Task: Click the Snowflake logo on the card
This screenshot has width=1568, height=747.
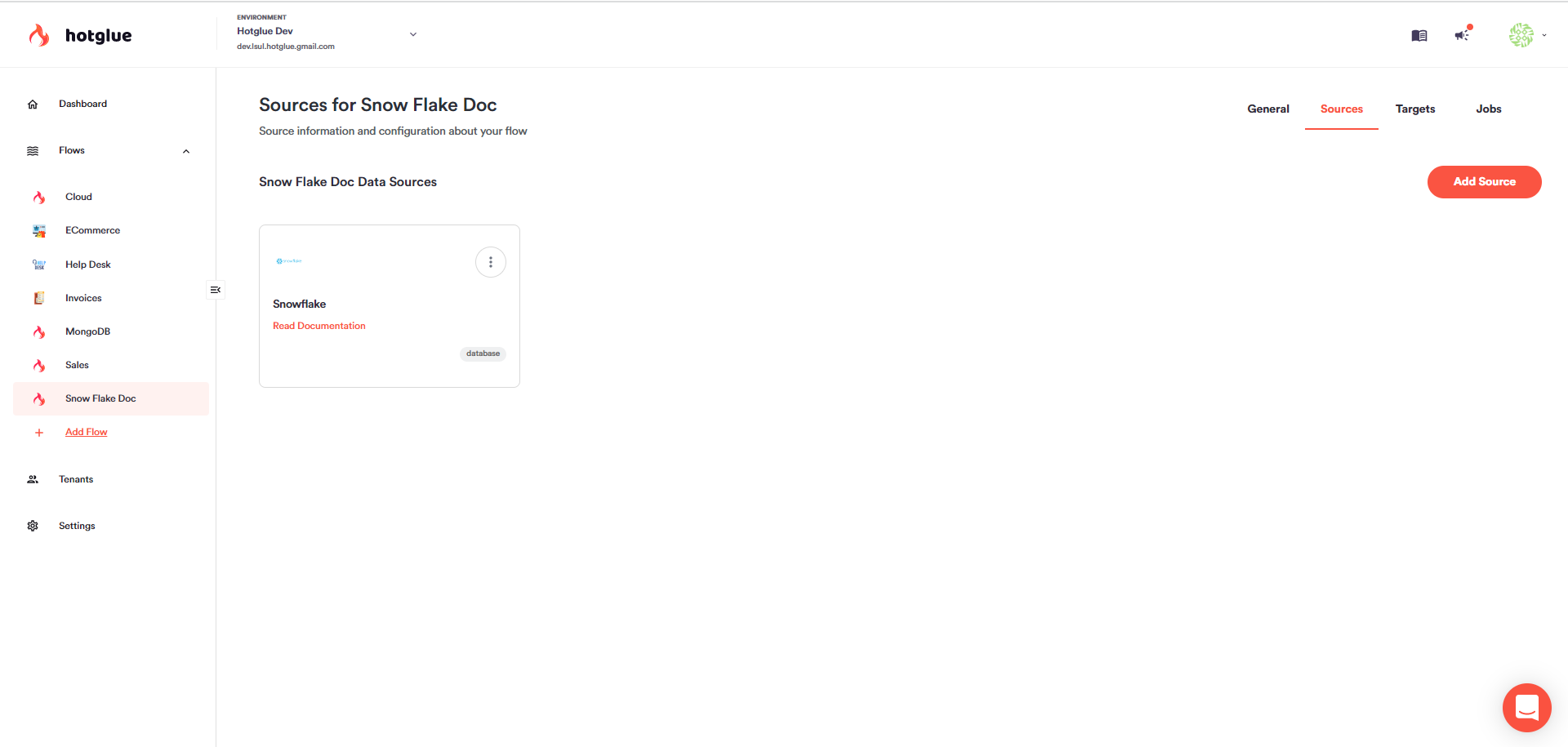Action: click(x=289, y=261)
